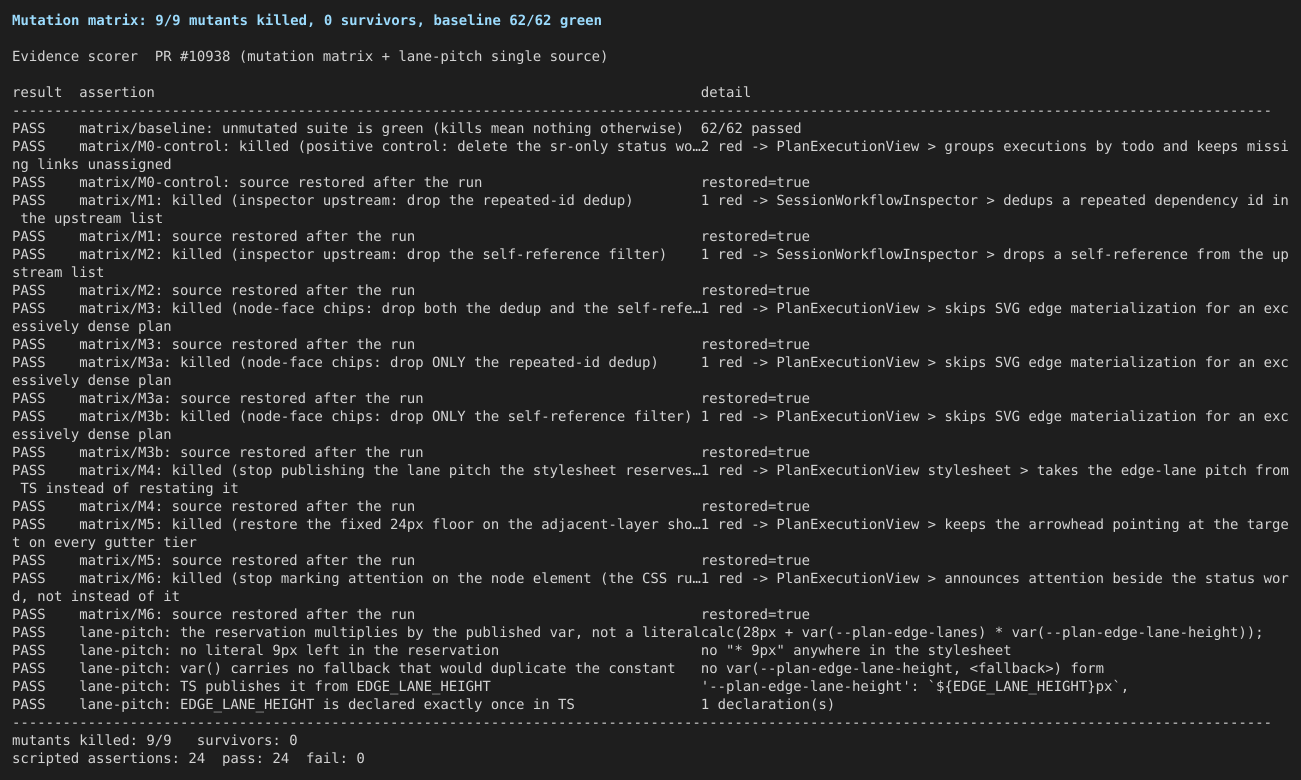
Task: Click "matrix/M2: source restored after the run"
Action: pyautogui.click(x=247, y=290)
